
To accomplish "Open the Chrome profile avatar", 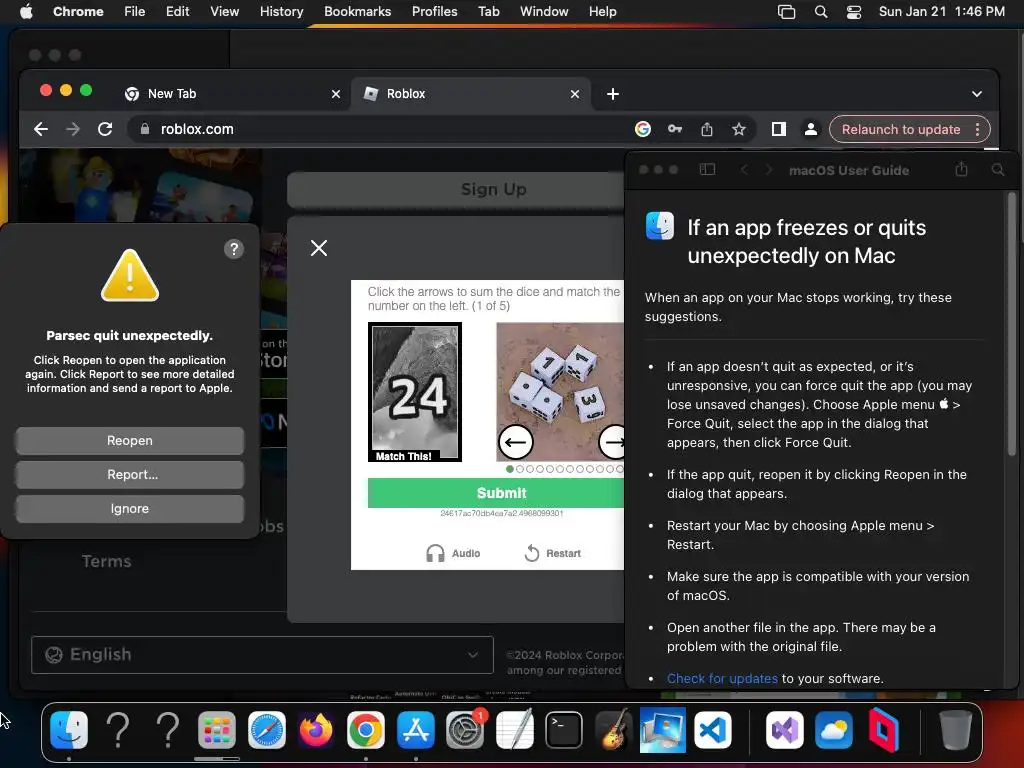I will (x=810, y=129).
